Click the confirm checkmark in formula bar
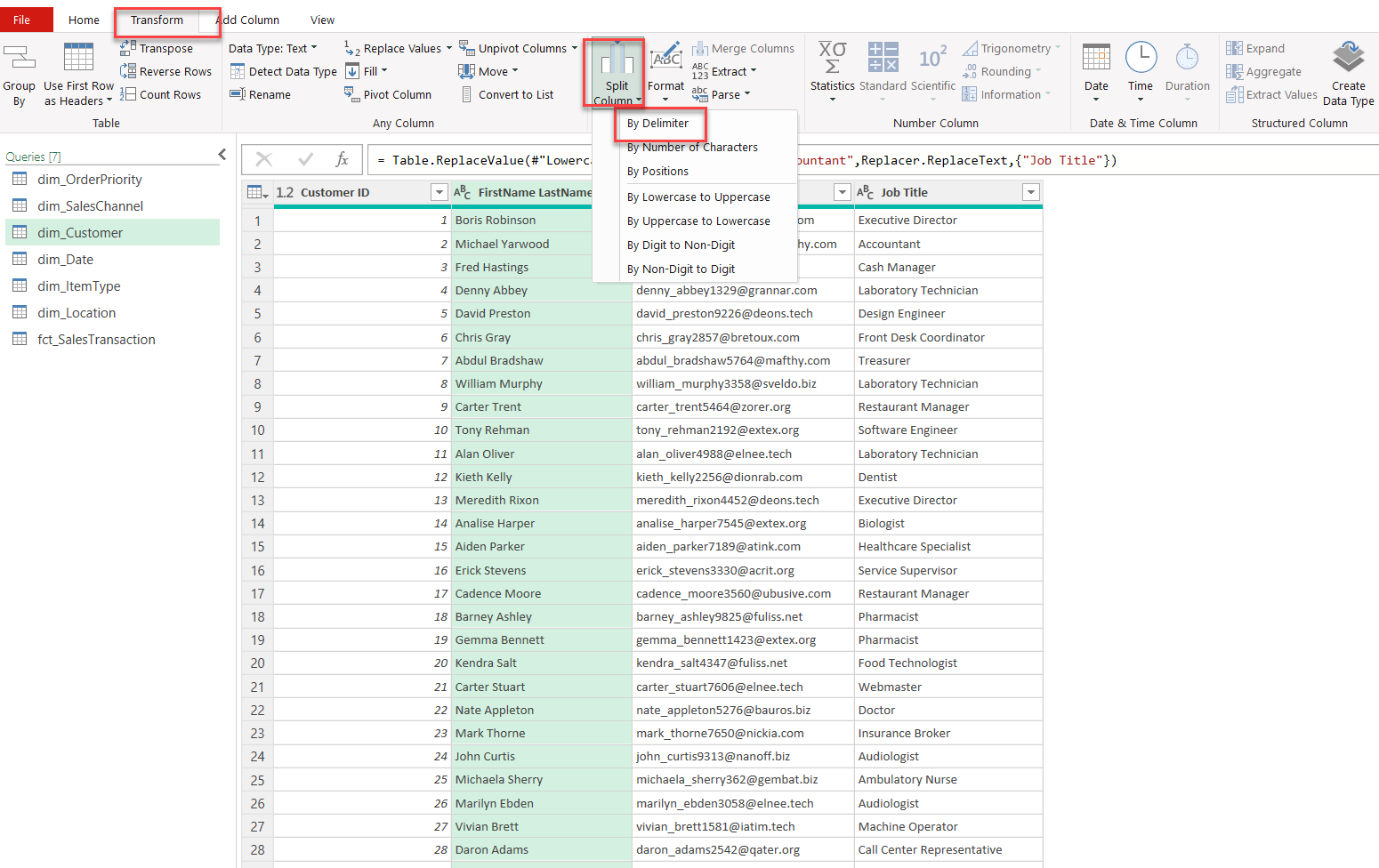Screen dimensions: 1379x868 tap(306, 159)
